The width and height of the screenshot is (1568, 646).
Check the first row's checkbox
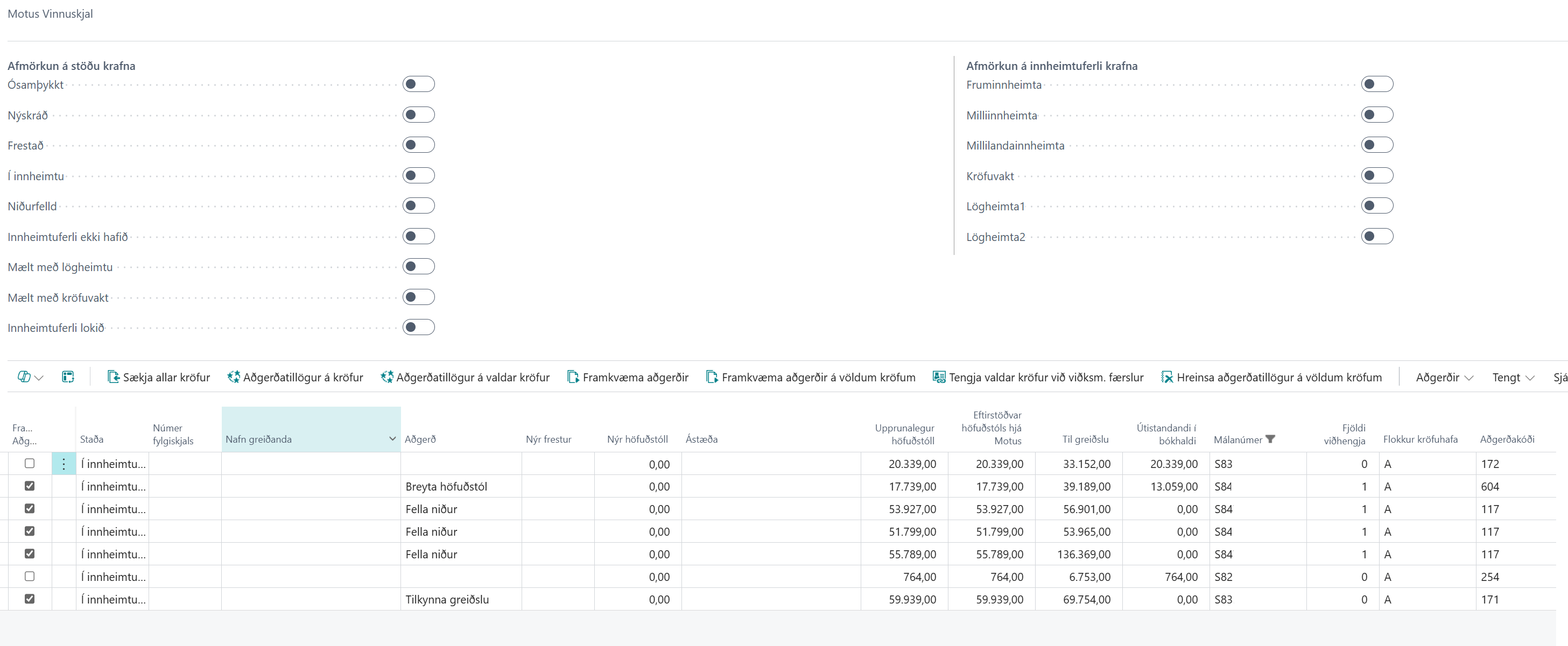coord(29,464)
